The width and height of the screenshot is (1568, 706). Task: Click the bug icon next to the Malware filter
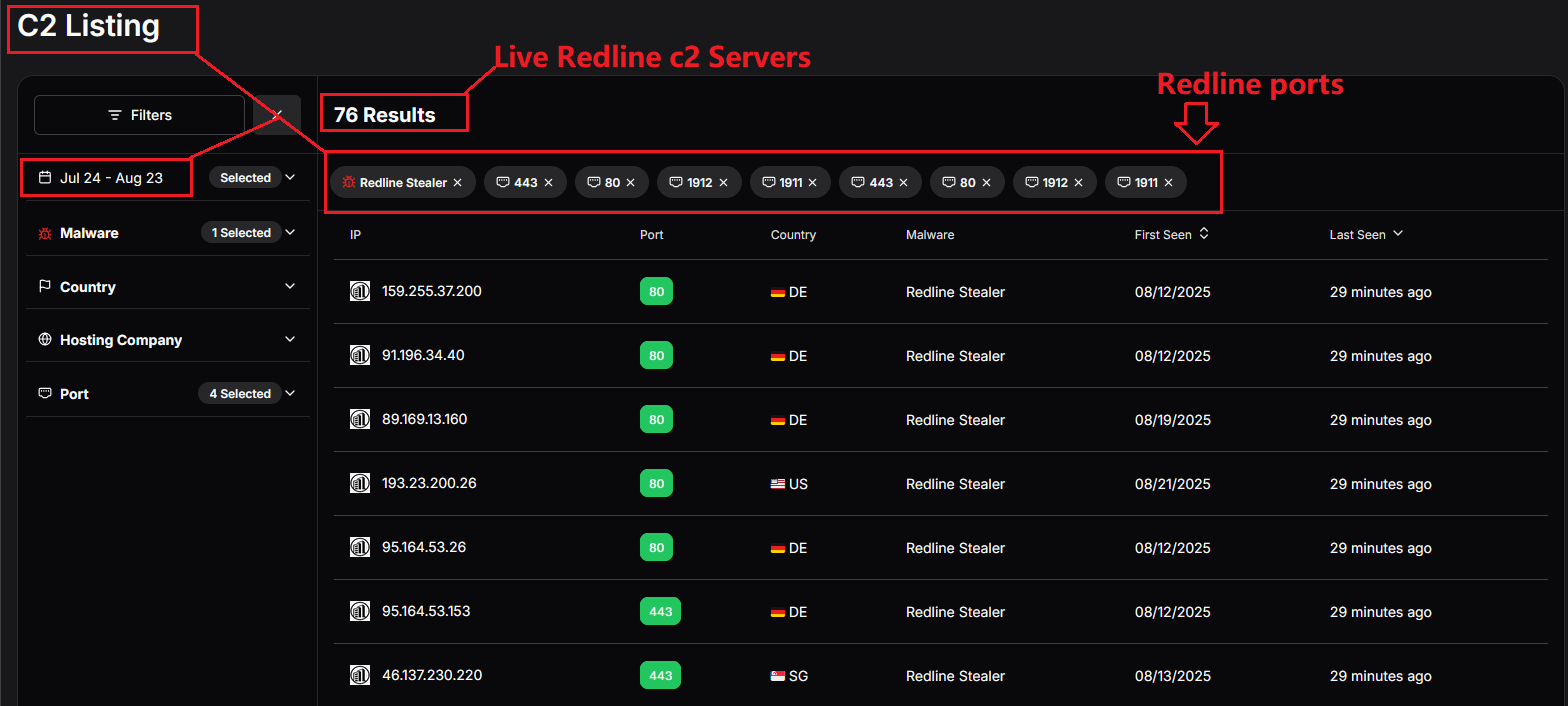[45, 233]
